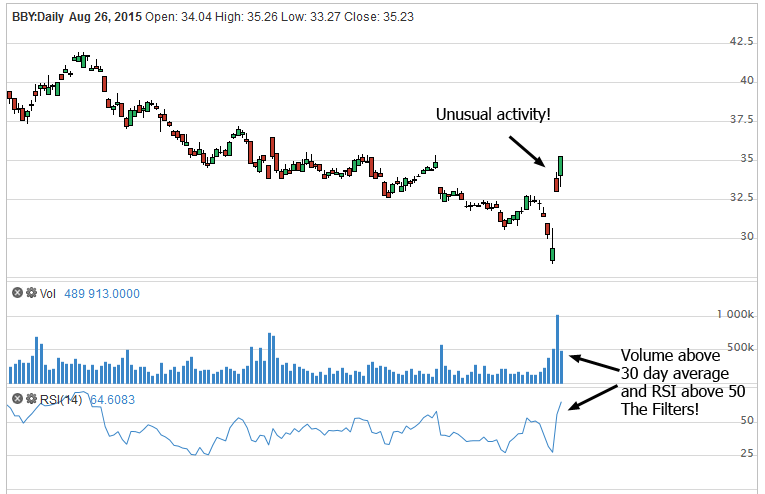Open settings gear for the RSI(14) indicator
The width and height of the screenshot is (765, 494).
31,398
